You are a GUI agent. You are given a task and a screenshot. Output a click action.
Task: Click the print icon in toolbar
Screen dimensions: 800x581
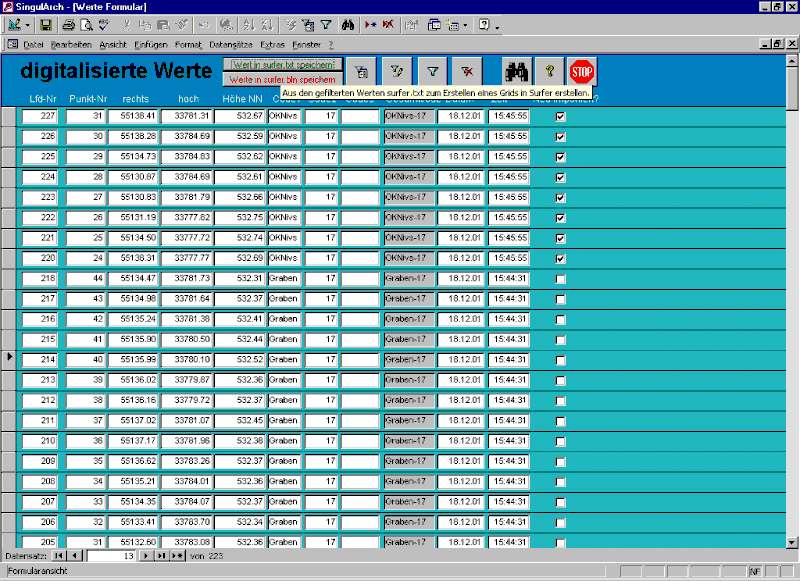68,25
